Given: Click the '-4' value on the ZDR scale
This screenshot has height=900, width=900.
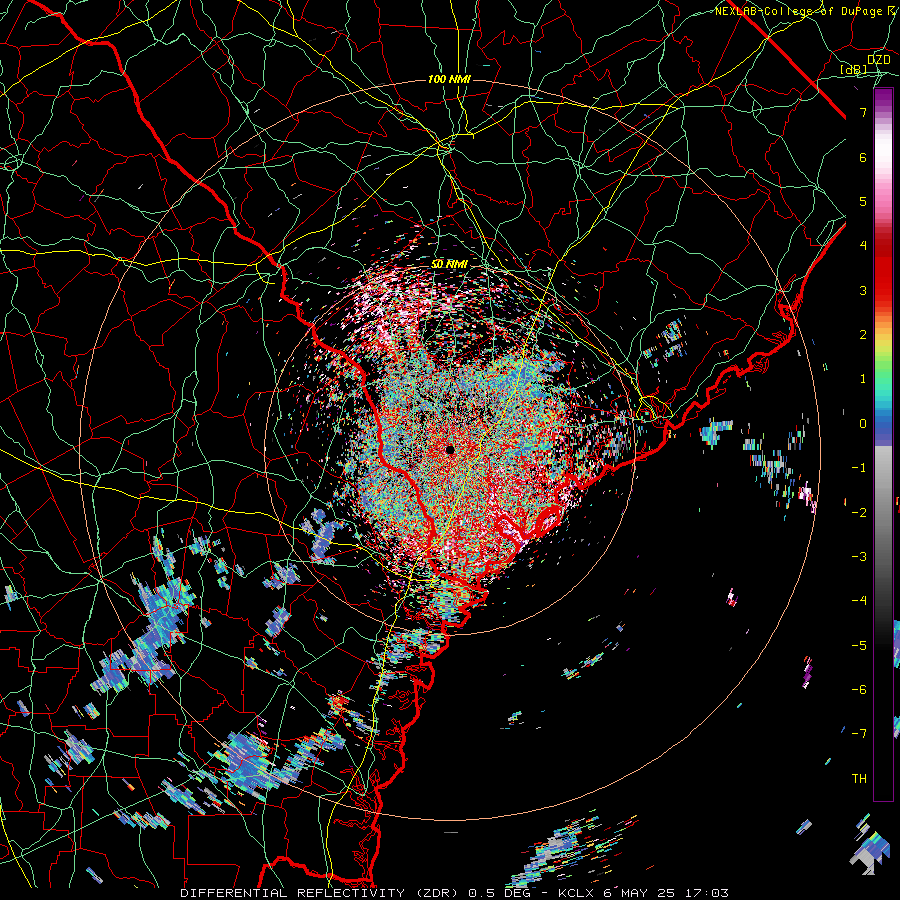Looking at the screenshot, I should tap(859, 600).
